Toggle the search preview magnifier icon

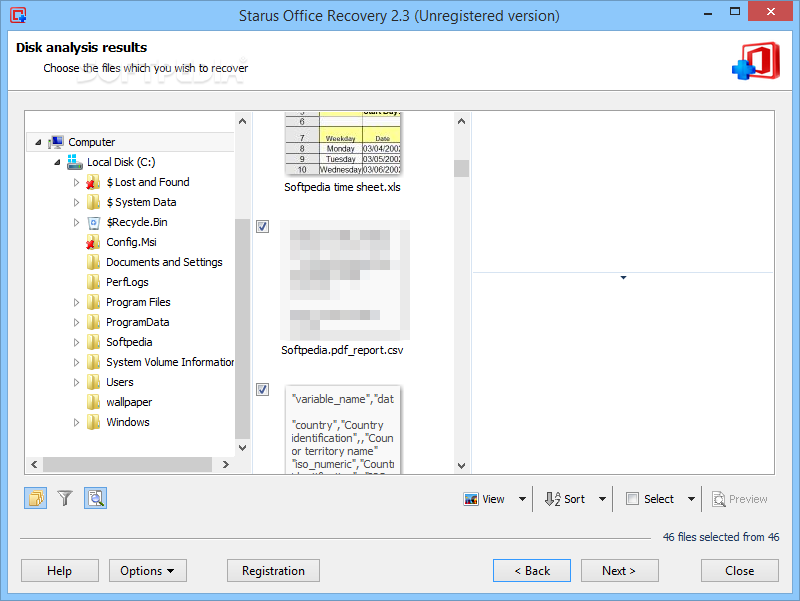(95, 498)
